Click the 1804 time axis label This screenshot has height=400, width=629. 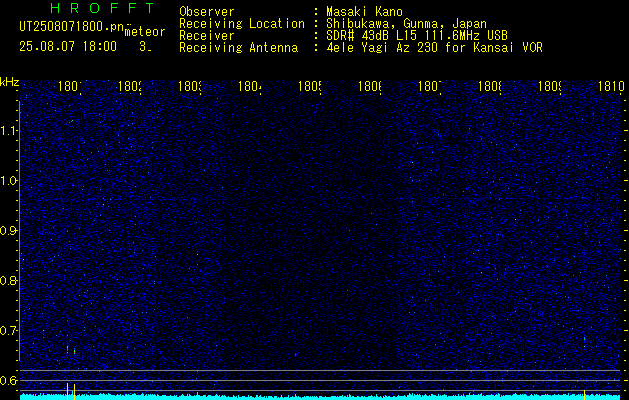click(250, 86)
